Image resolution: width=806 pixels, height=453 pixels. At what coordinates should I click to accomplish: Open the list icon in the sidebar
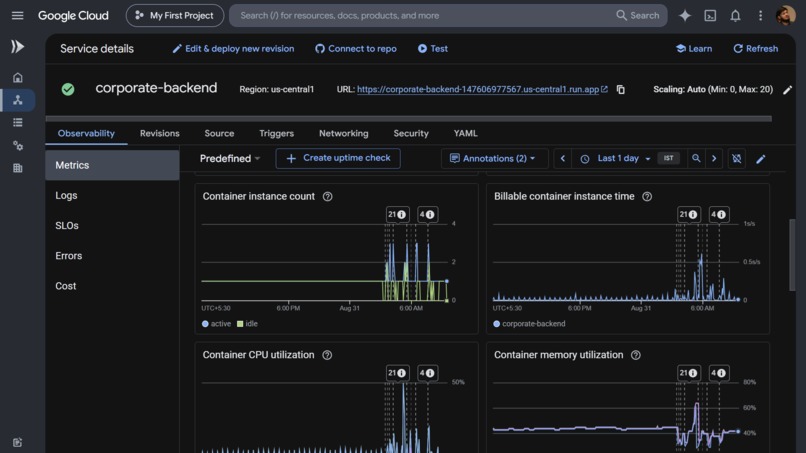(17, 122)
